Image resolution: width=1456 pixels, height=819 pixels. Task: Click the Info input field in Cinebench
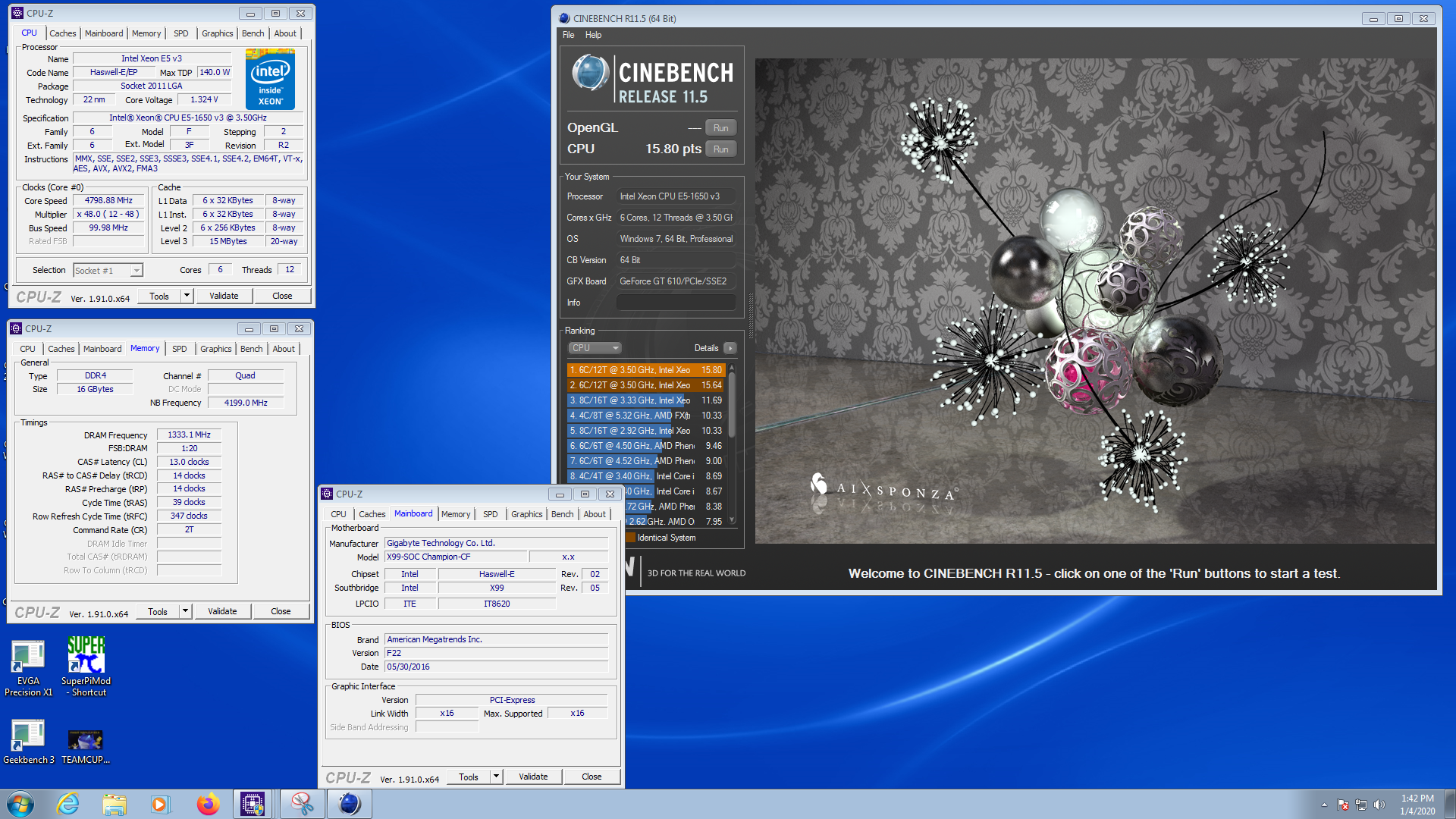676,303
